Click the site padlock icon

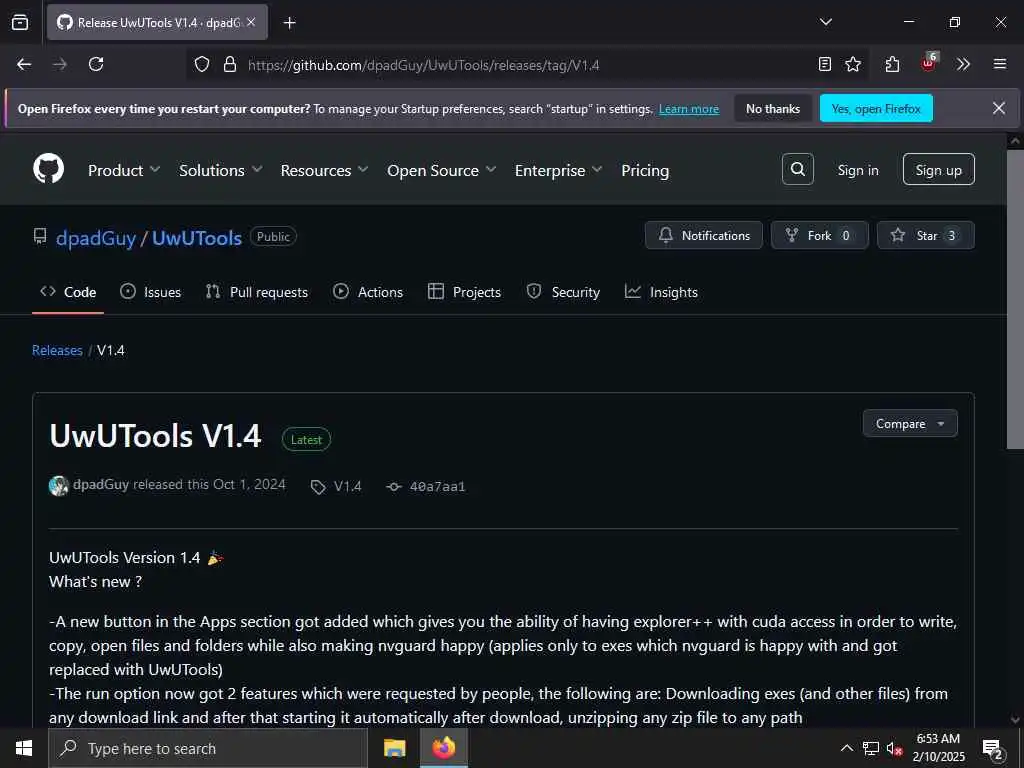[x=229, y=64]
